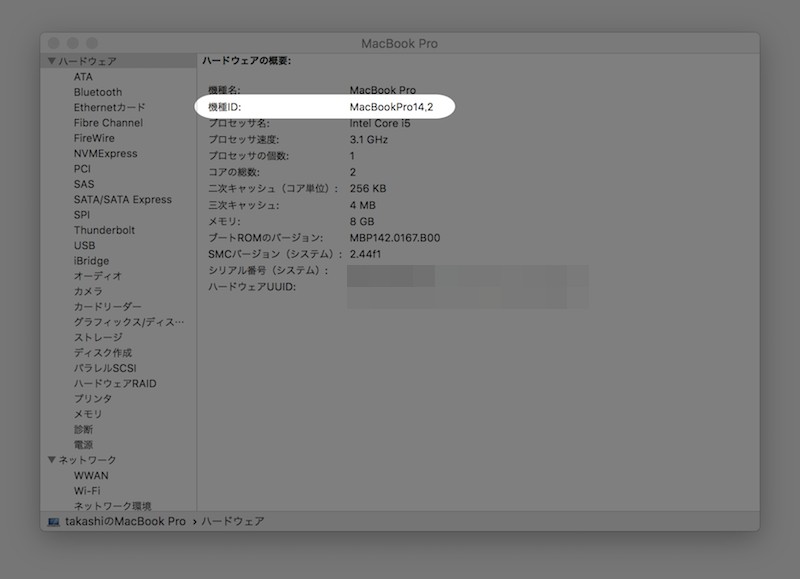Select SAS in the sidebar

point(84,184)
